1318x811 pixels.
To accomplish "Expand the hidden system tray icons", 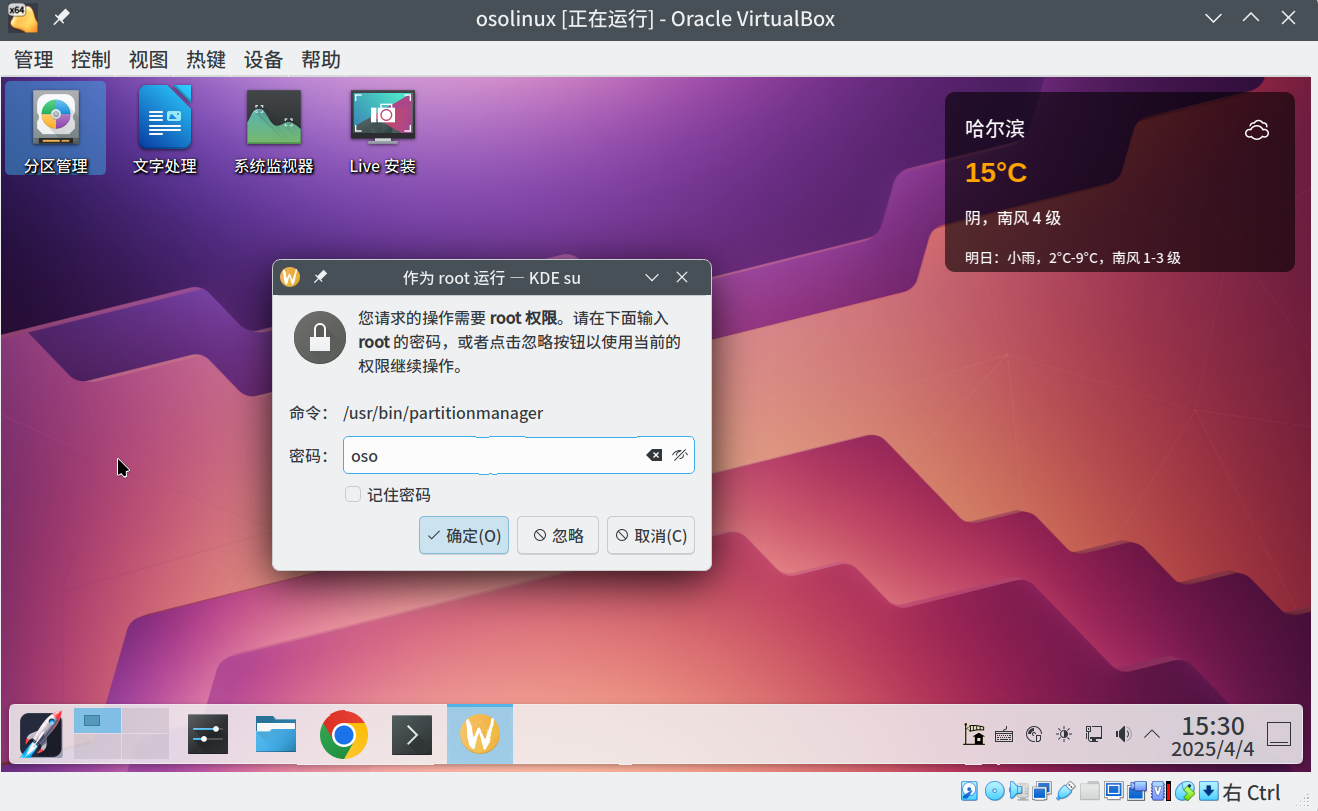I will coord(1152,734).
